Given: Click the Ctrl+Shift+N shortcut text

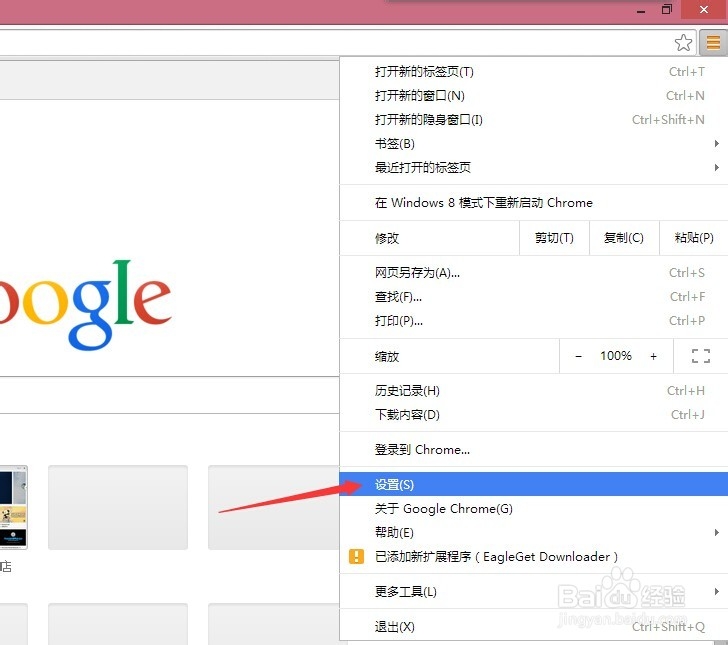Looking at the screenshot, I should pyautogui.click(x=668, y=120).
